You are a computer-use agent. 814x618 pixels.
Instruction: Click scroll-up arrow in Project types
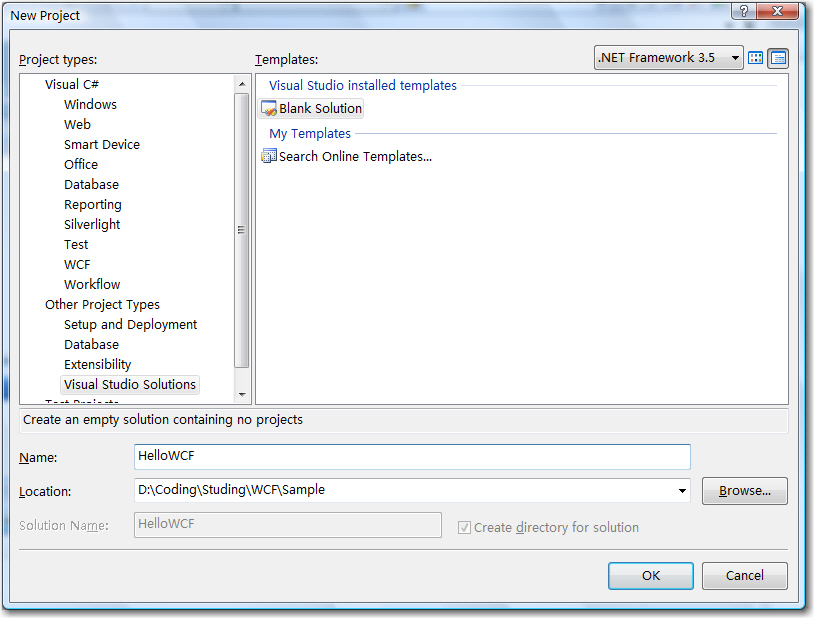[242, 84]
